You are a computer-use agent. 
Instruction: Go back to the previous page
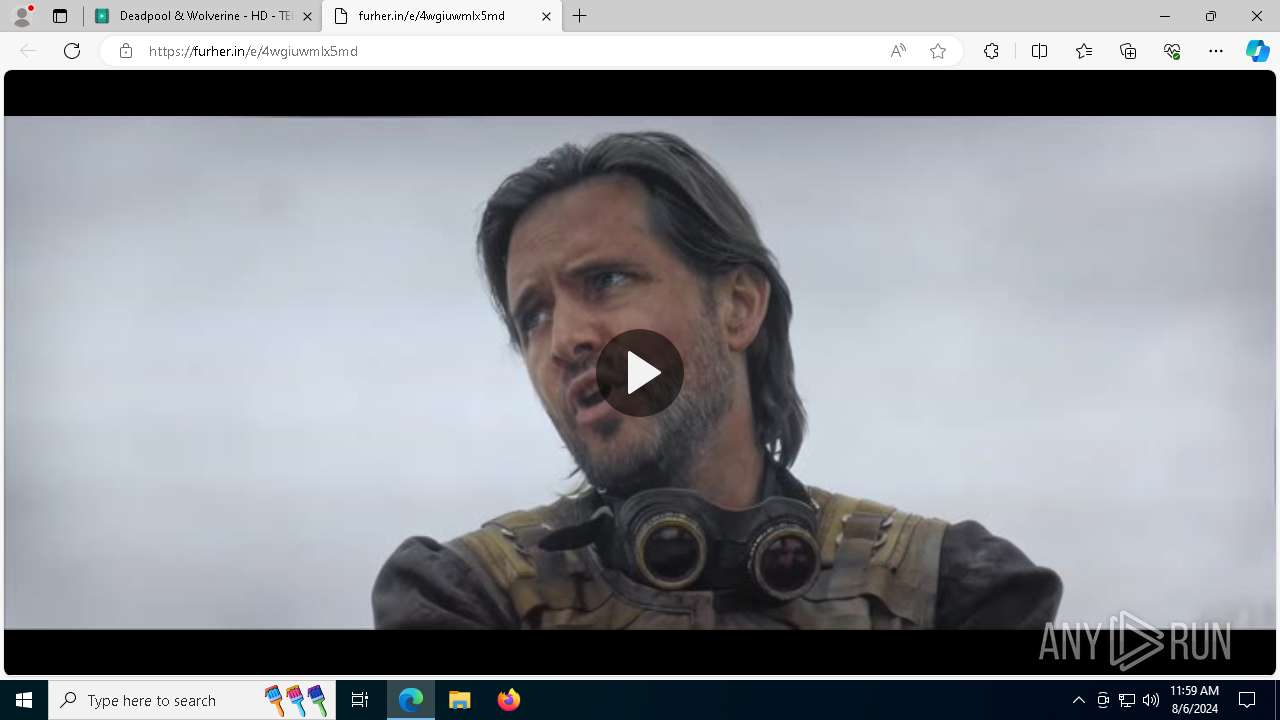(28, 51)
